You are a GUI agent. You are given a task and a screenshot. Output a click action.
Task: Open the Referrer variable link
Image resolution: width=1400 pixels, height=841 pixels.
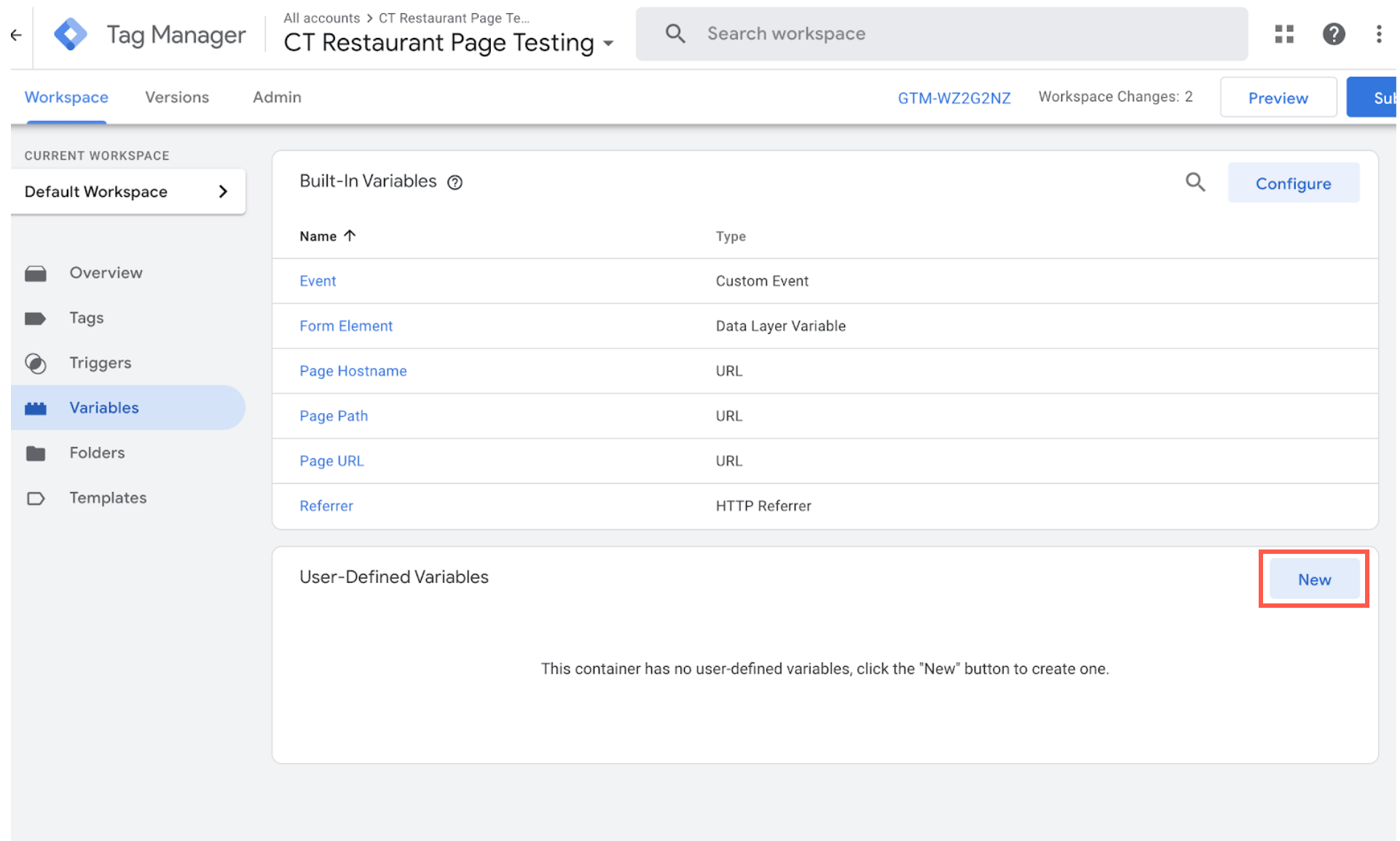[326, 506]
